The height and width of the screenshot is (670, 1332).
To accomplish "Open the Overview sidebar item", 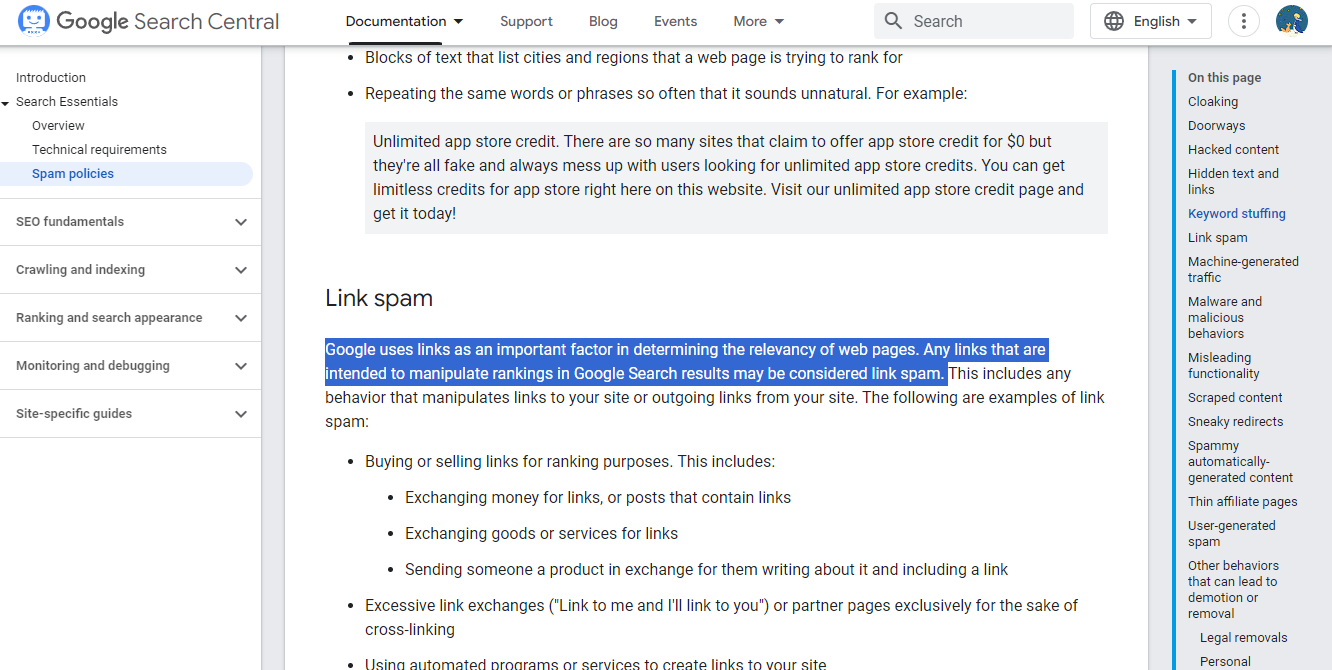I will click(58, 126).
